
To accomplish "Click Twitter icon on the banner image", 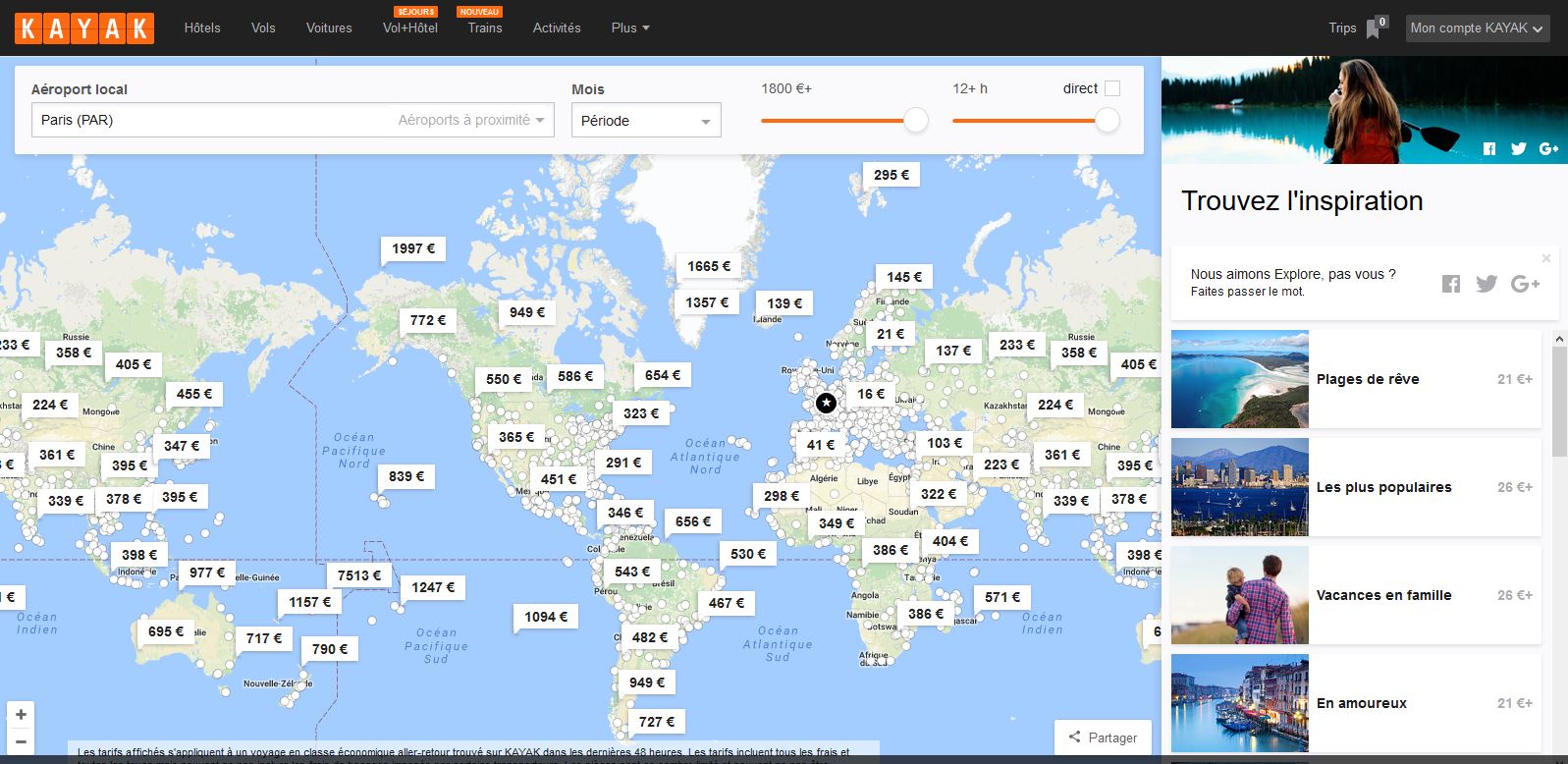I will click(1518, 148).
